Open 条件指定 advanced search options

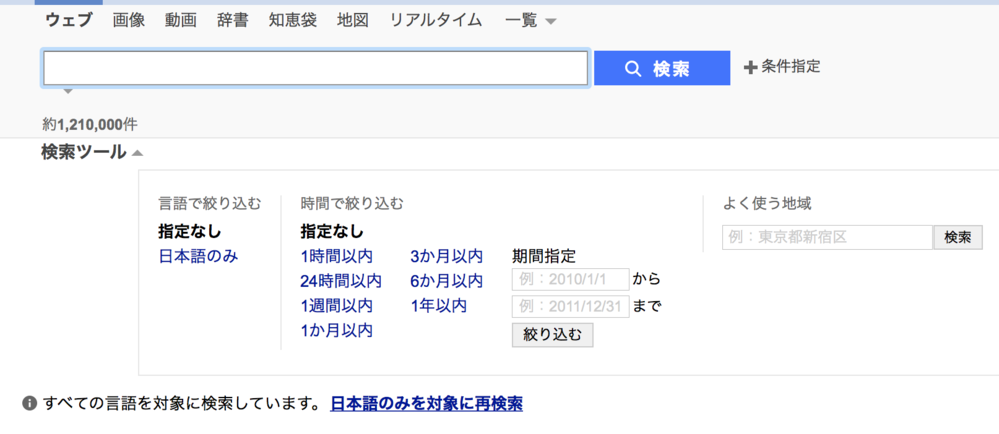781,67
